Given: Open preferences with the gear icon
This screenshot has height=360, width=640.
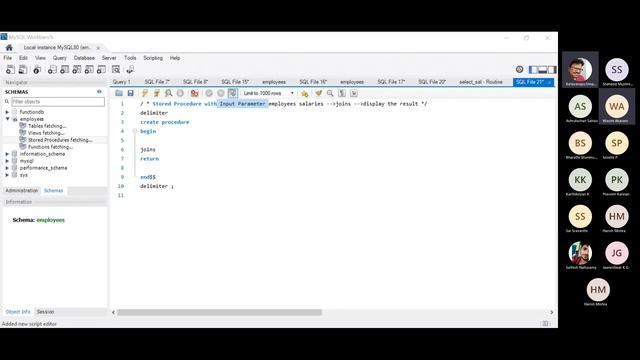Looking at the screenshot, I should (x=520, y=69).
